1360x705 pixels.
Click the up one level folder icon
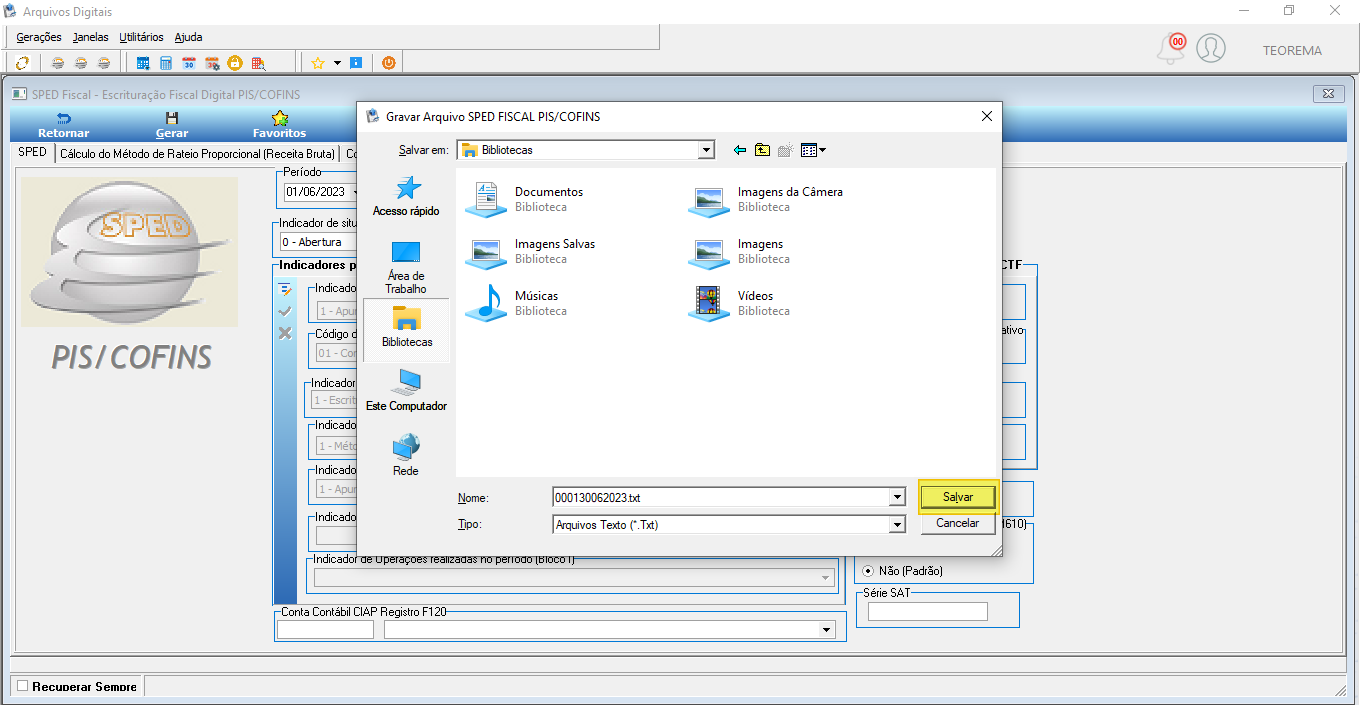(763, 150)
